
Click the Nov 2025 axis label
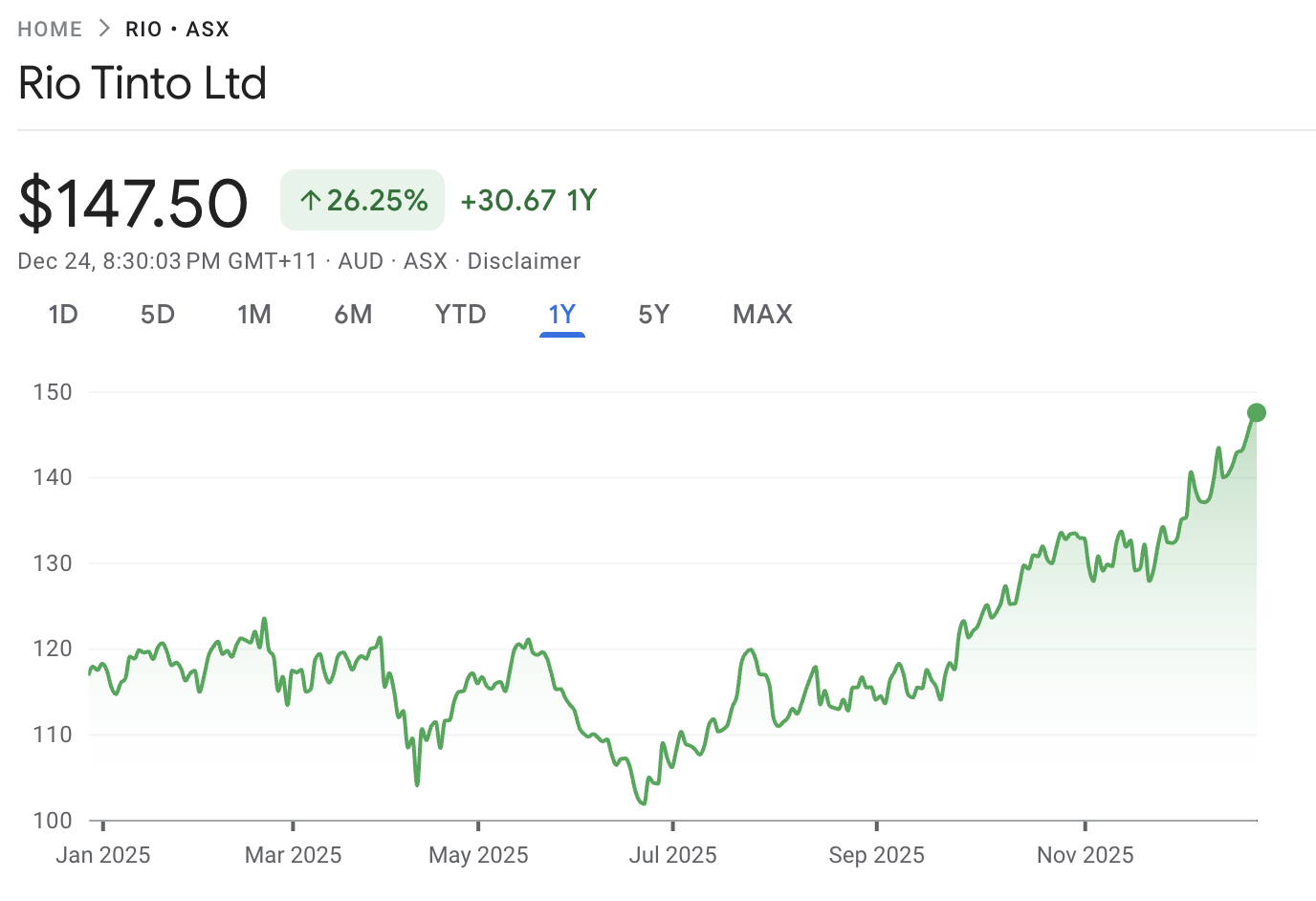click(1085, 854)
